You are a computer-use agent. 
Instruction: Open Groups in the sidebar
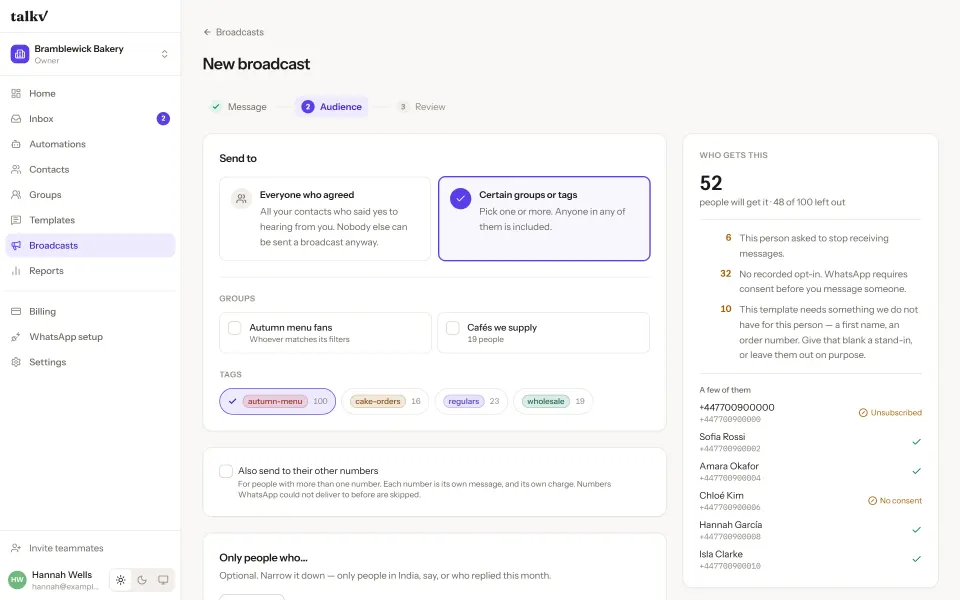[x=90, y=195]
